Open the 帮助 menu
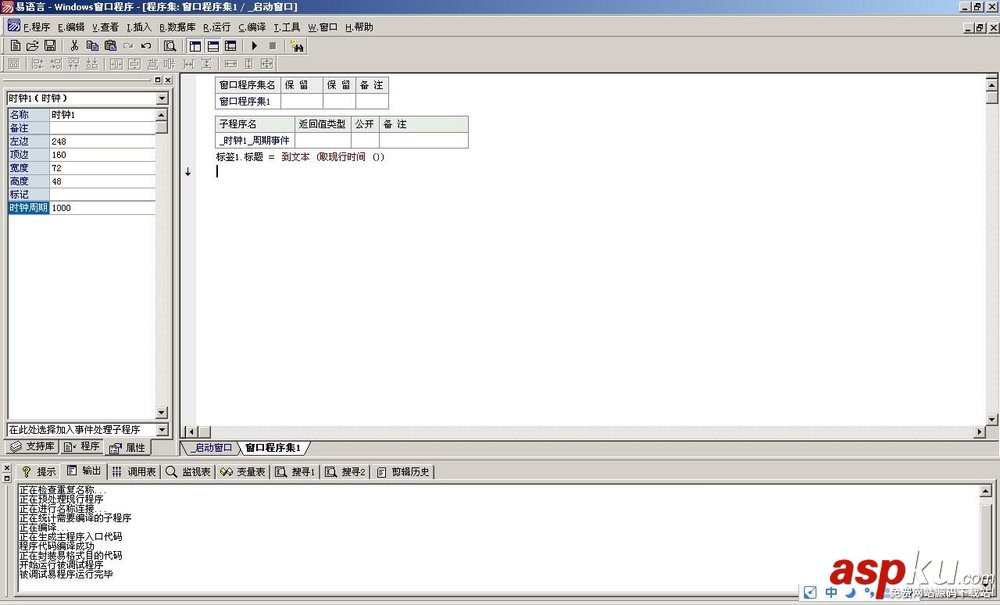This screenshot has width=1000, height=605. tap(359, 27)
